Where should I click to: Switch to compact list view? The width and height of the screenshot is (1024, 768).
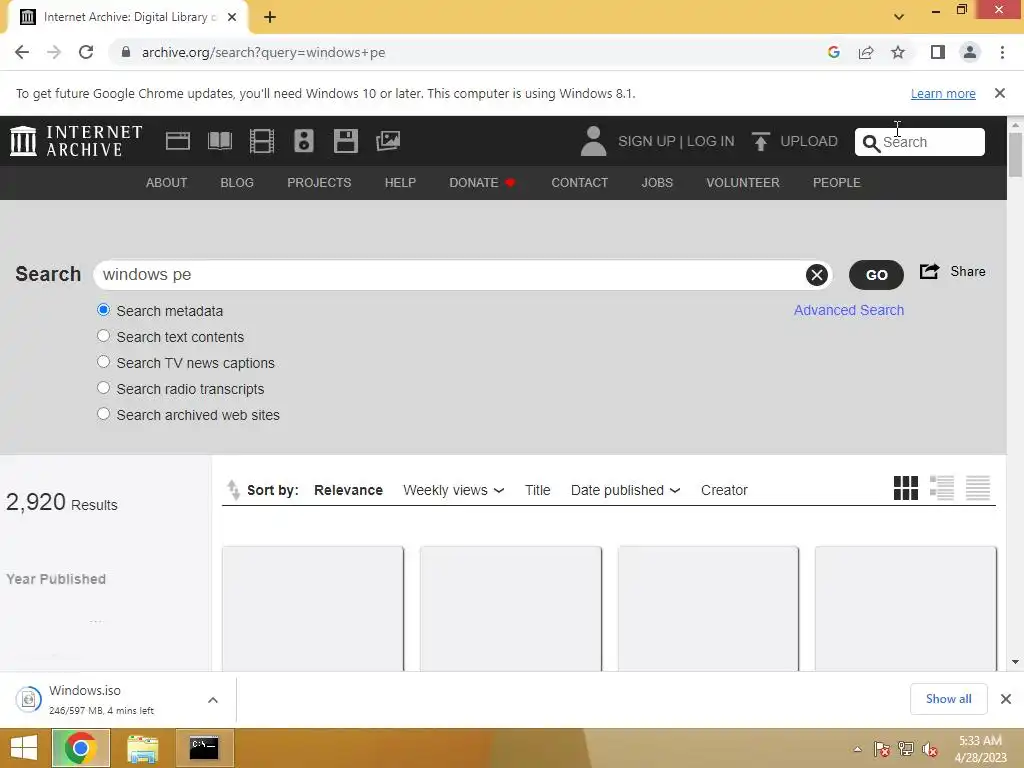[978, 488]
